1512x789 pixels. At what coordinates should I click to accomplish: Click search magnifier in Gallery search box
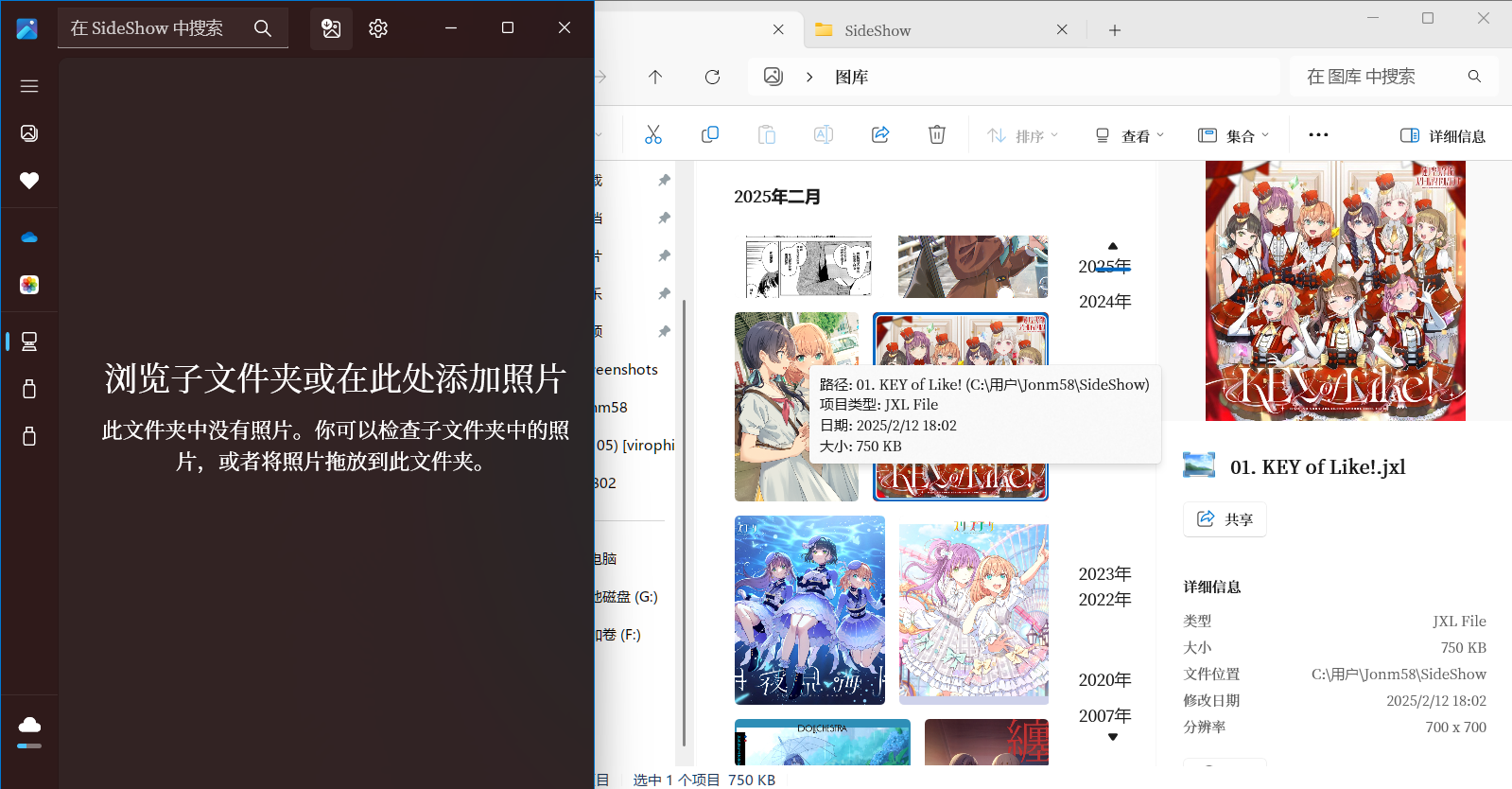click(1474, 77)
